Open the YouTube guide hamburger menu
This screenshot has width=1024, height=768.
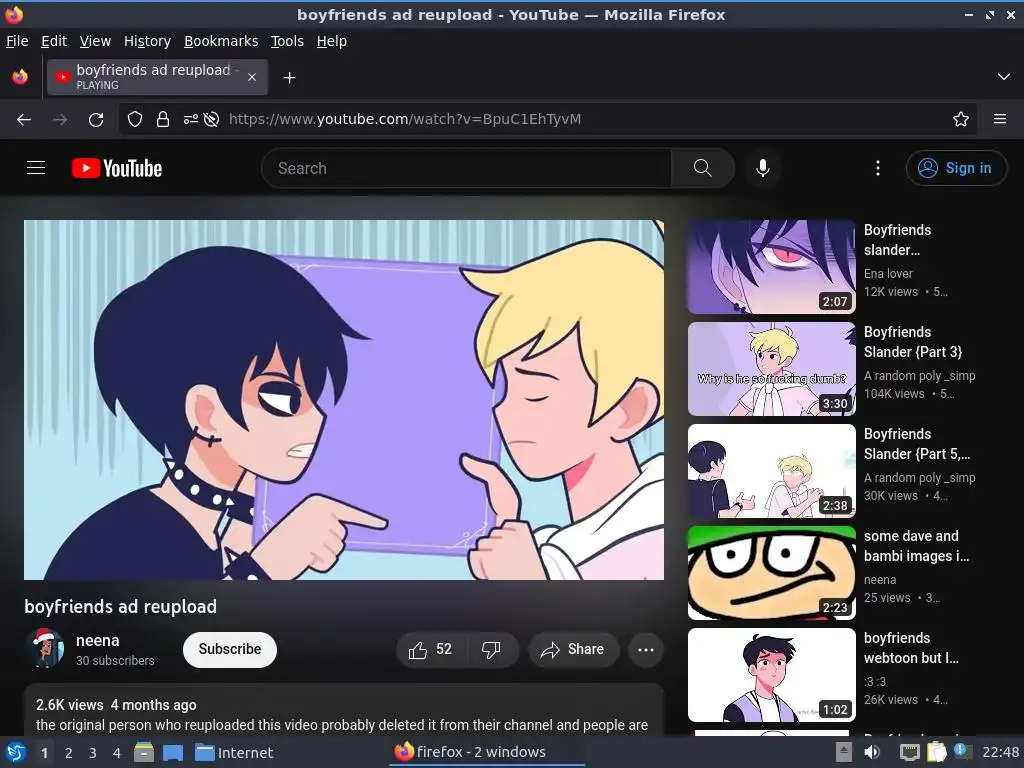[x=36, y=168]
